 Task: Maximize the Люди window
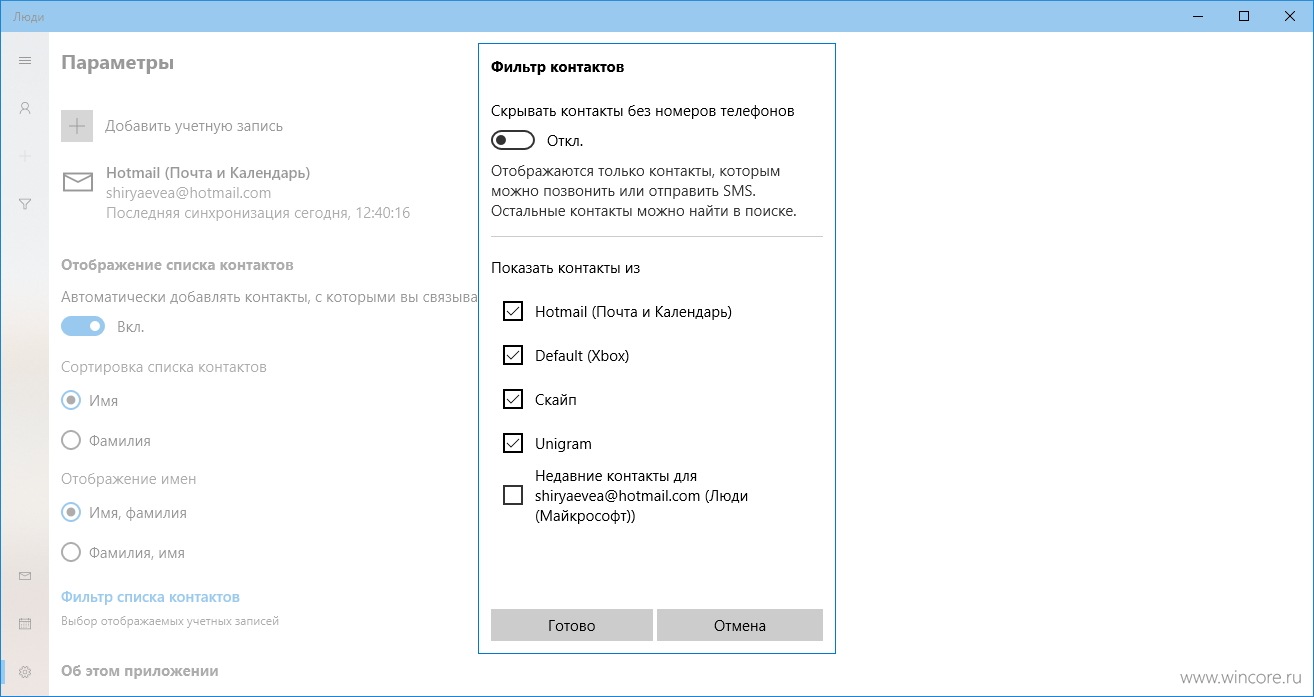(1244, 16)
